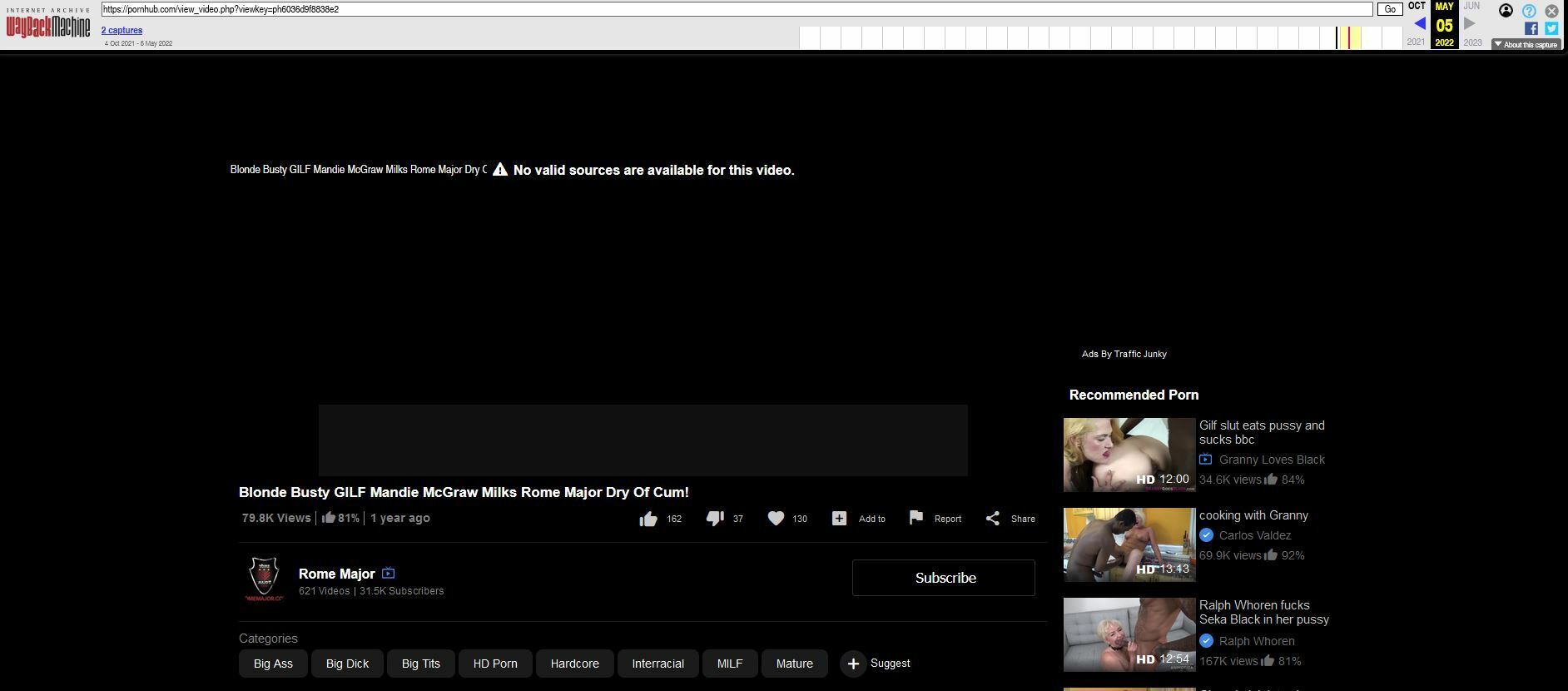Click the Add to plus icon

tap(839, 518)
